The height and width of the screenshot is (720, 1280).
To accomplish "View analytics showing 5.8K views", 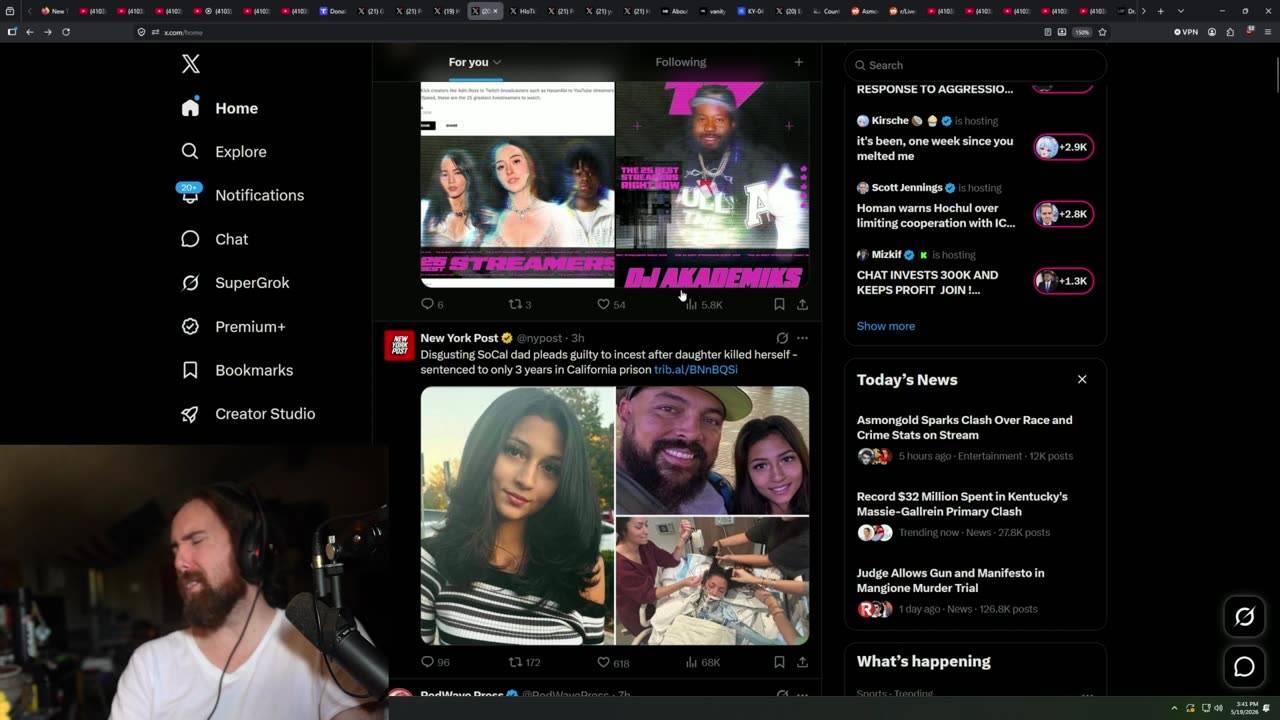I will pyautogui.click(x=704, y=304).
